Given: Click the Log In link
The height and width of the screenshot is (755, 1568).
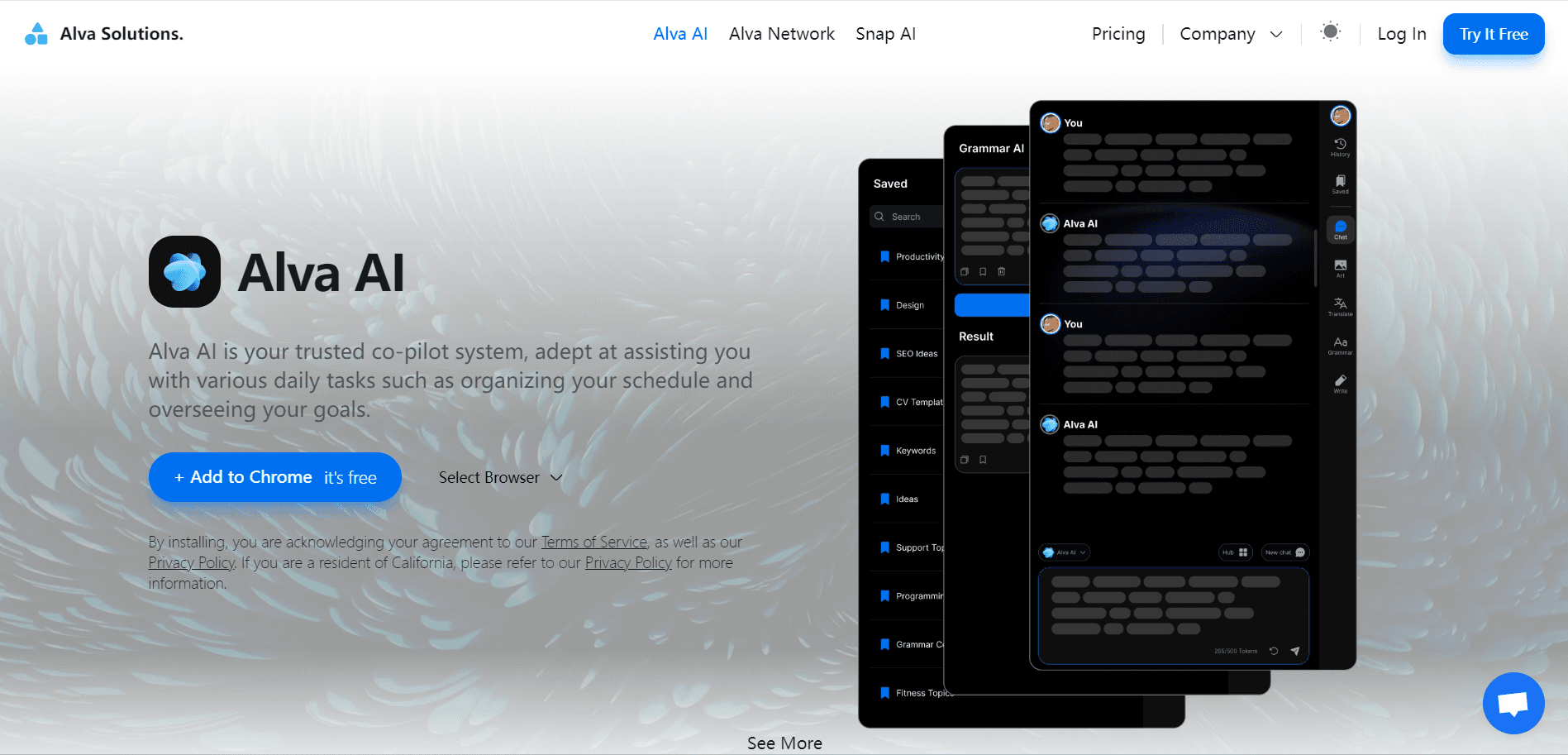Looking at the screenshot, I should tap(1402, 34).
